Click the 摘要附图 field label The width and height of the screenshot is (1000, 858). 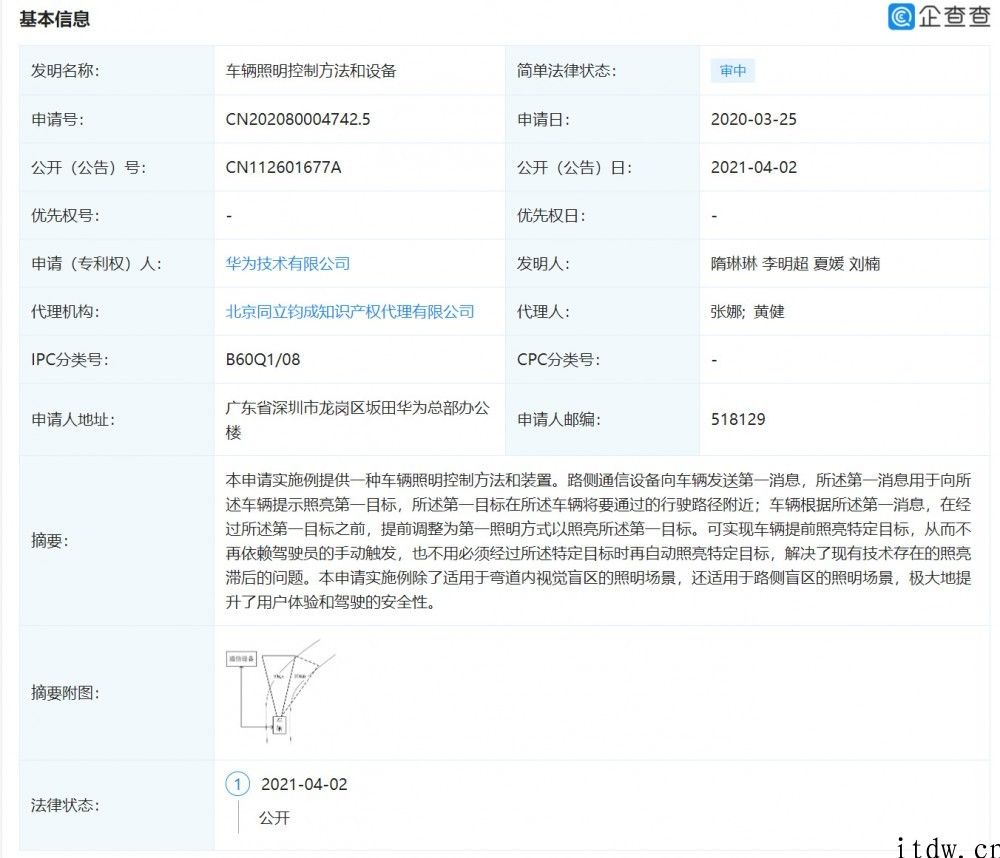coord(65,693)
